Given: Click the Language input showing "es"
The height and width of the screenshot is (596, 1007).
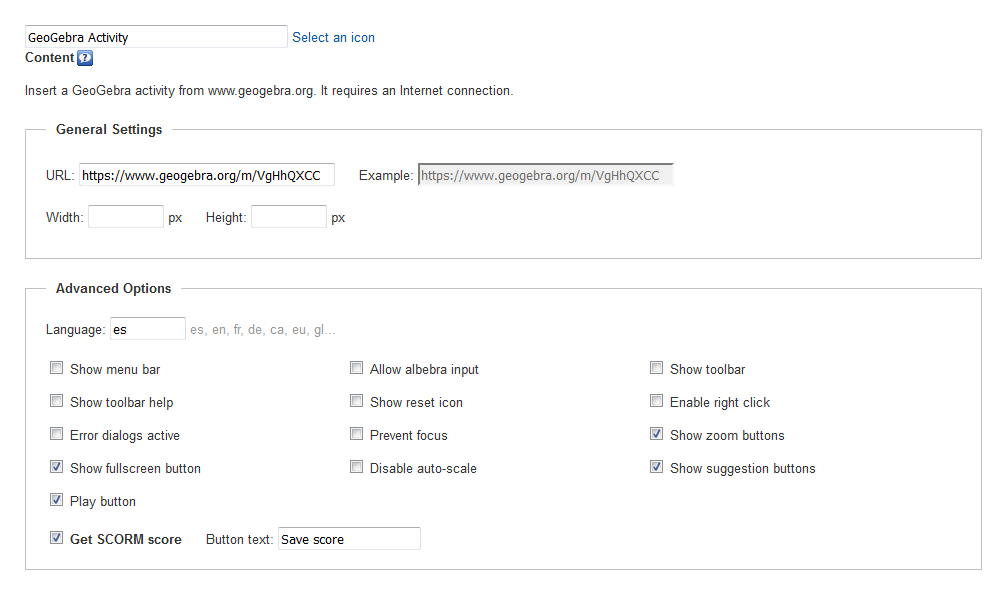Looking at the screenshot, I should pos(148,327).
